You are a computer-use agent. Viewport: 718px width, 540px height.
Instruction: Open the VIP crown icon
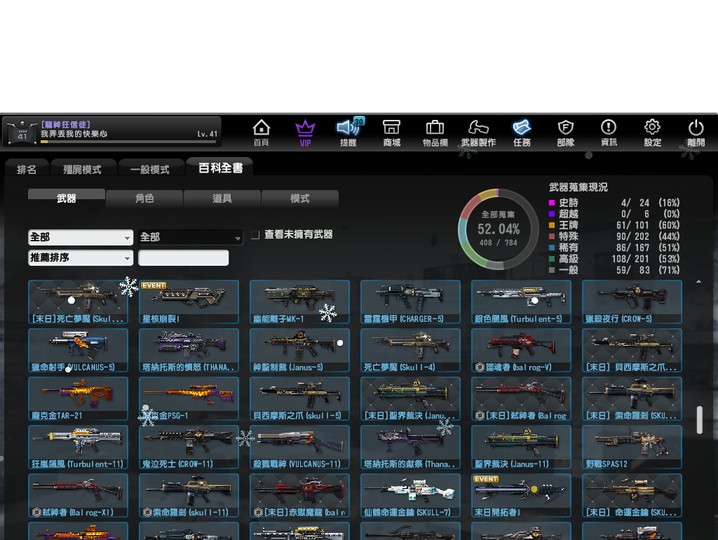click(x=305, y=132)
